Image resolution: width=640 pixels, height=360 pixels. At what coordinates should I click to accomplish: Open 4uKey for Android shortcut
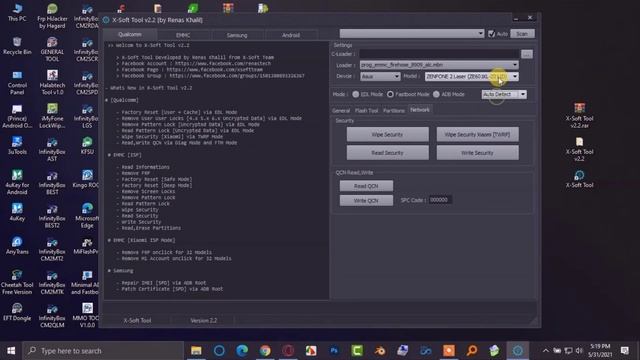pos(17,182)
